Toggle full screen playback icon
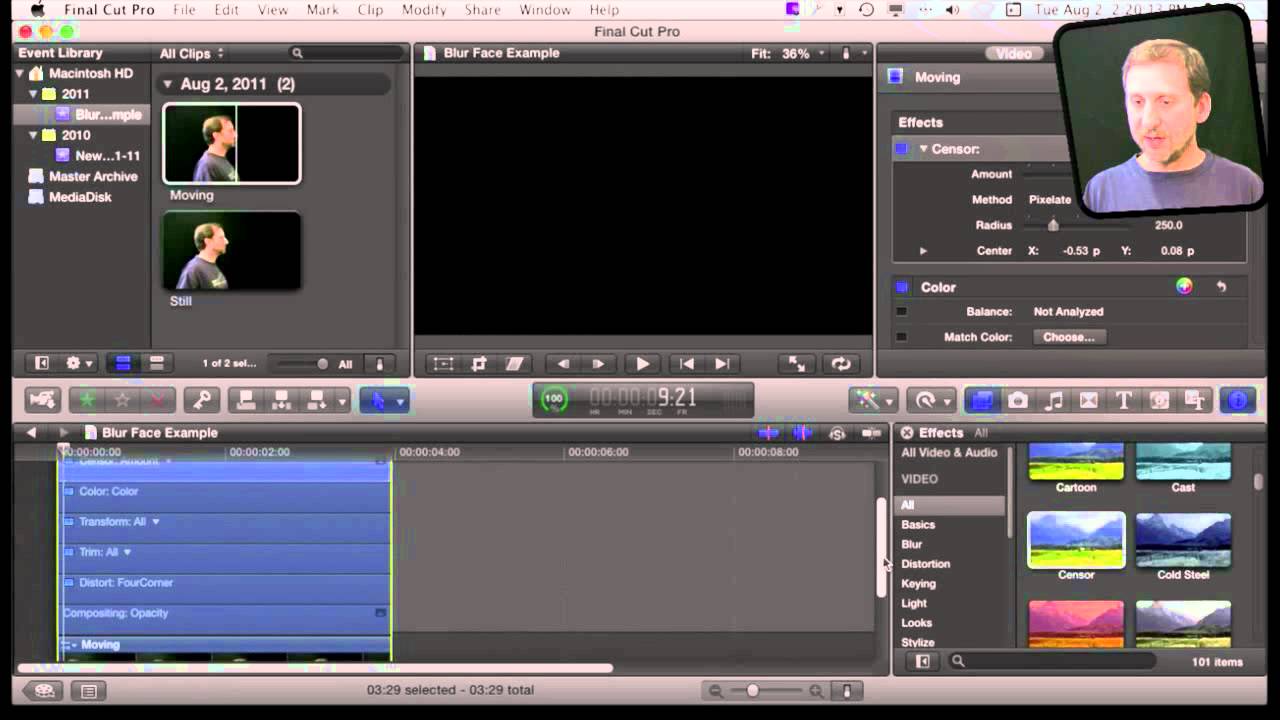Image resolution: width=1280 pixels, height=720 pixels. pyautogui.click(x=797, y=364)
